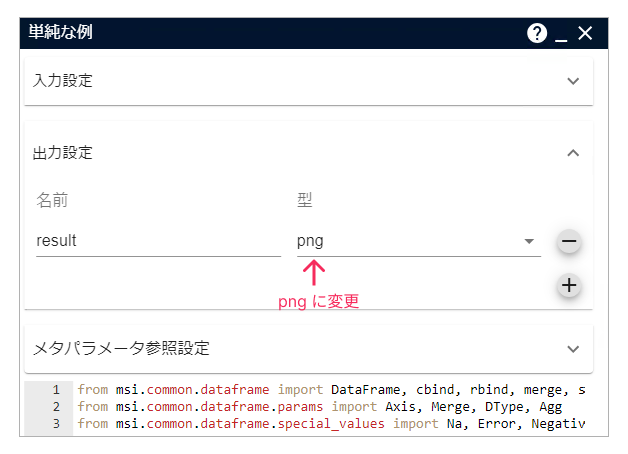
Task: Open the help question mark icon
Action: tap(537, 33)
